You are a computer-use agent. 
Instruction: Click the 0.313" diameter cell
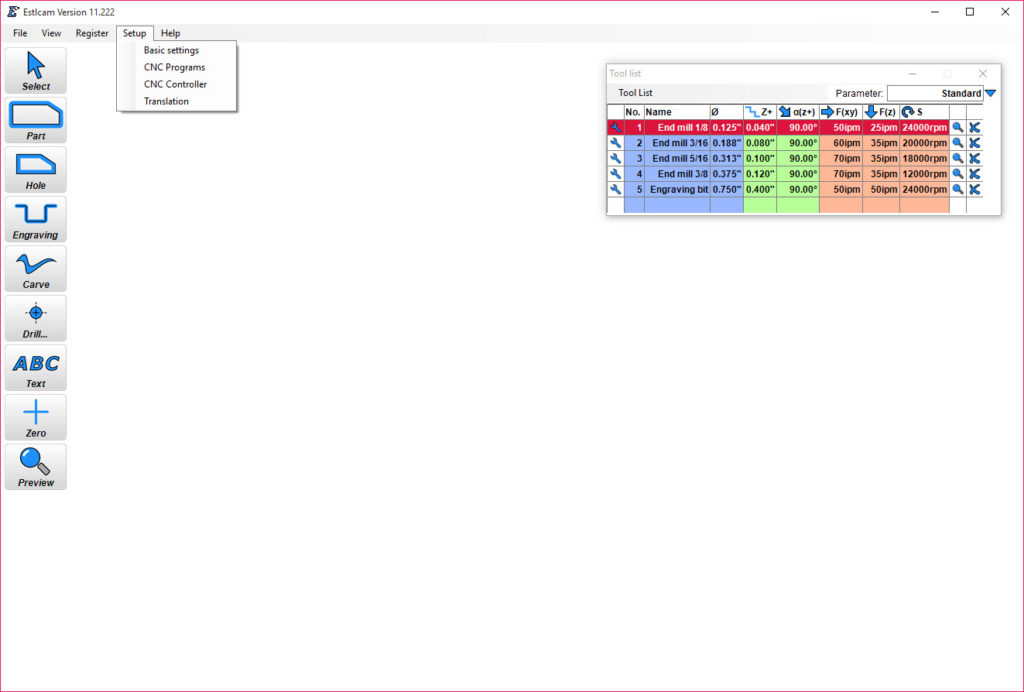tap(727, 159)
